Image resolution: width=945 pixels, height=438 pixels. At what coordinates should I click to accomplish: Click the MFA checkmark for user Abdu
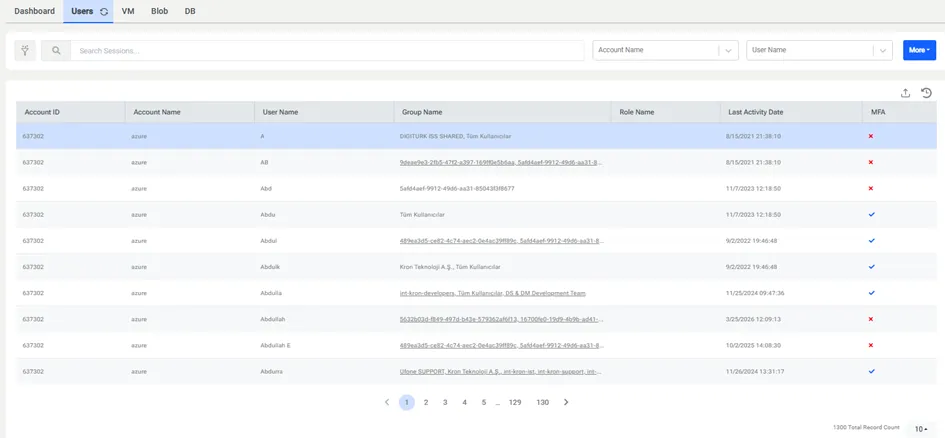click(871, 214)
